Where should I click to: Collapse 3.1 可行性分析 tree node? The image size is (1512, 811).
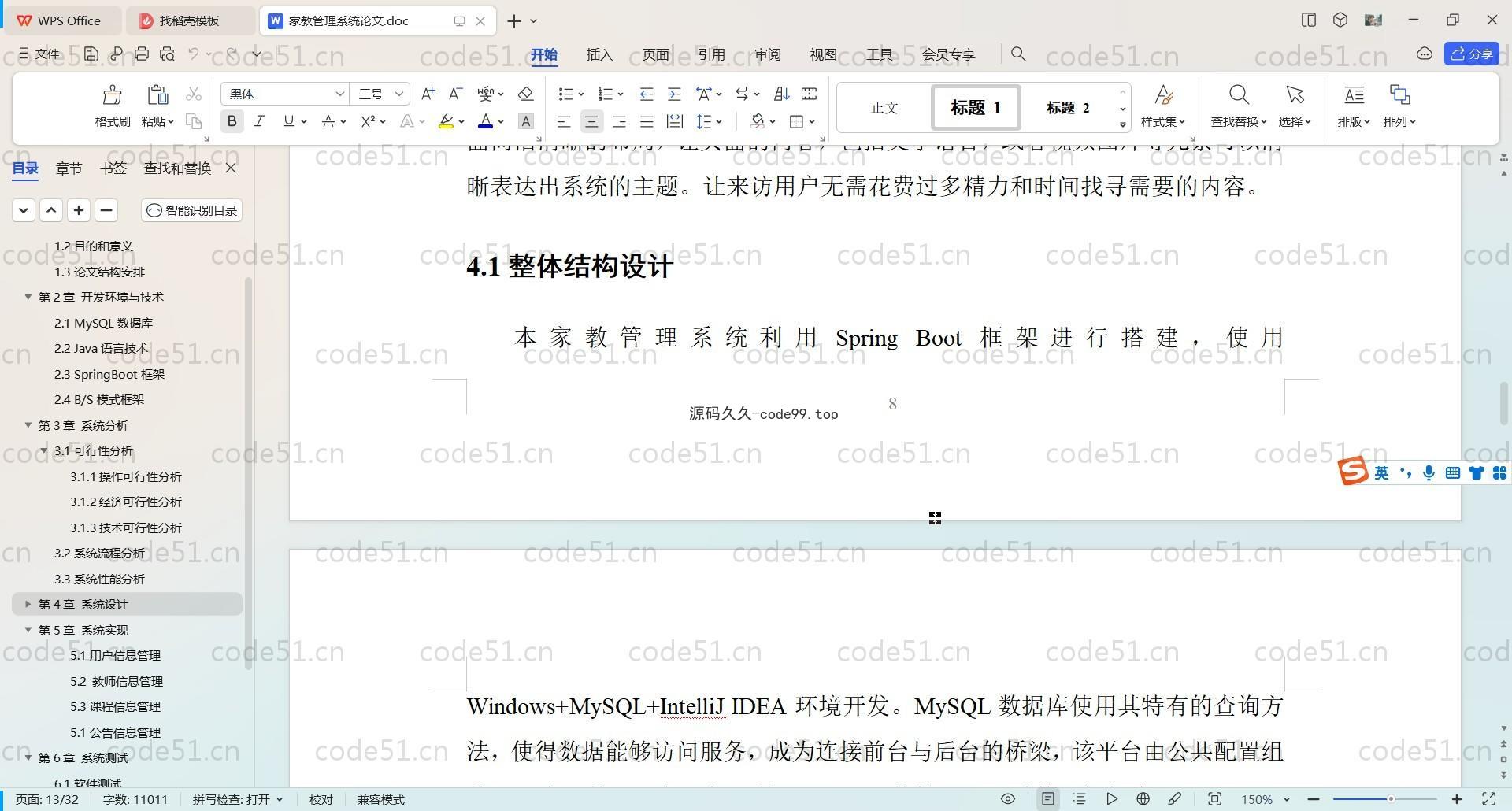click(44, 450)
